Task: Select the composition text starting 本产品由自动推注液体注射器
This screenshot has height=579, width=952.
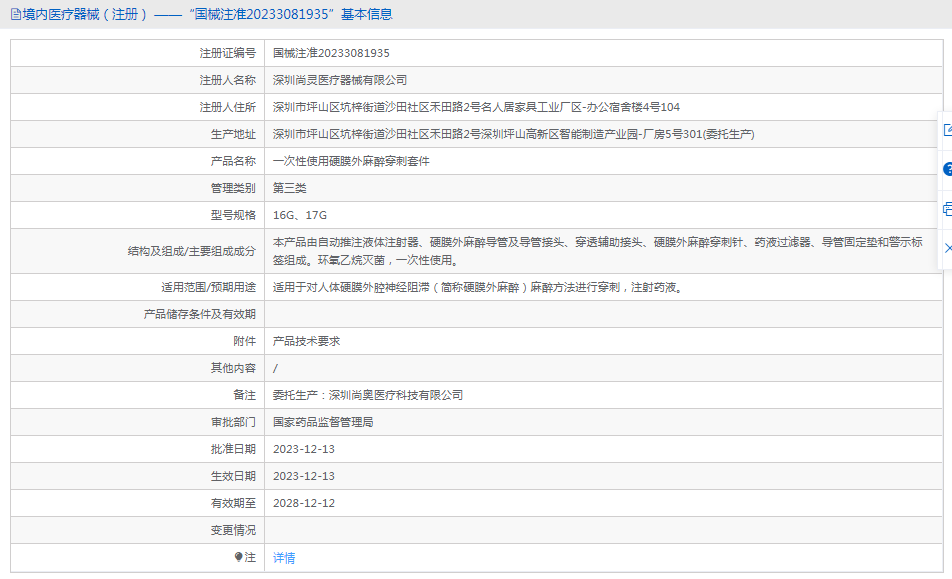Action: coord(598,251)
